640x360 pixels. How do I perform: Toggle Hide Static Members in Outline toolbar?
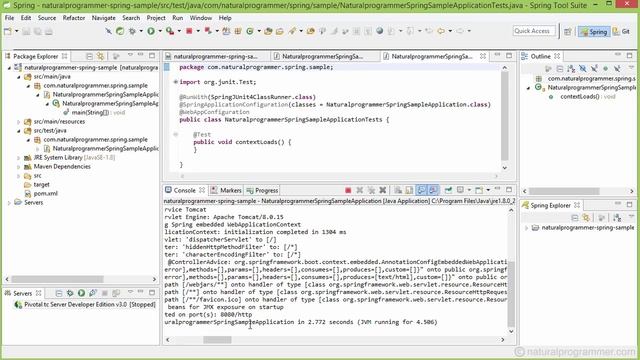pyautogui.click(x=594, y=69)
